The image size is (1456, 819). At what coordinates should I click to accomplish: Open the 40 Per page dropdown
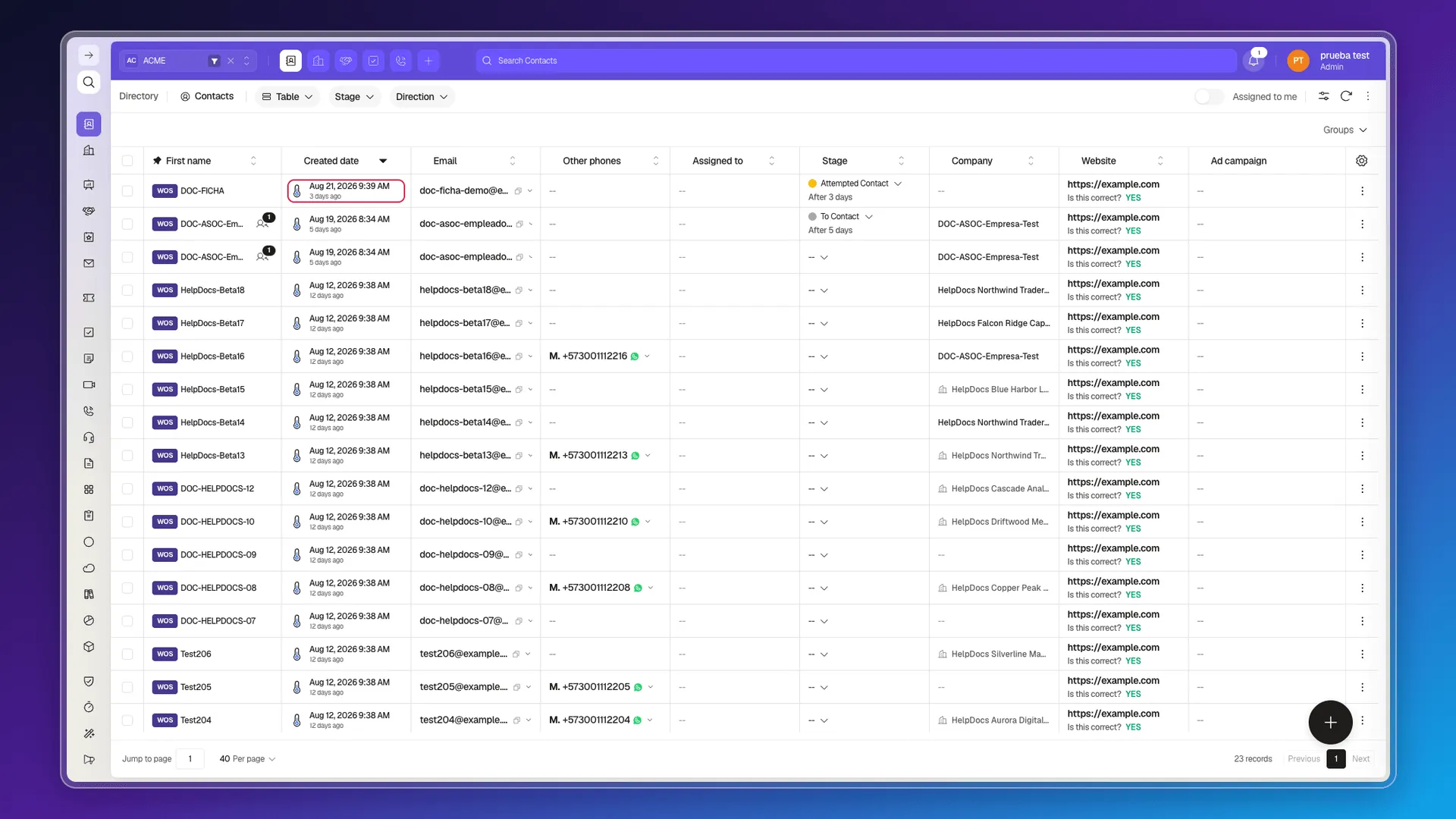[247, 758]
